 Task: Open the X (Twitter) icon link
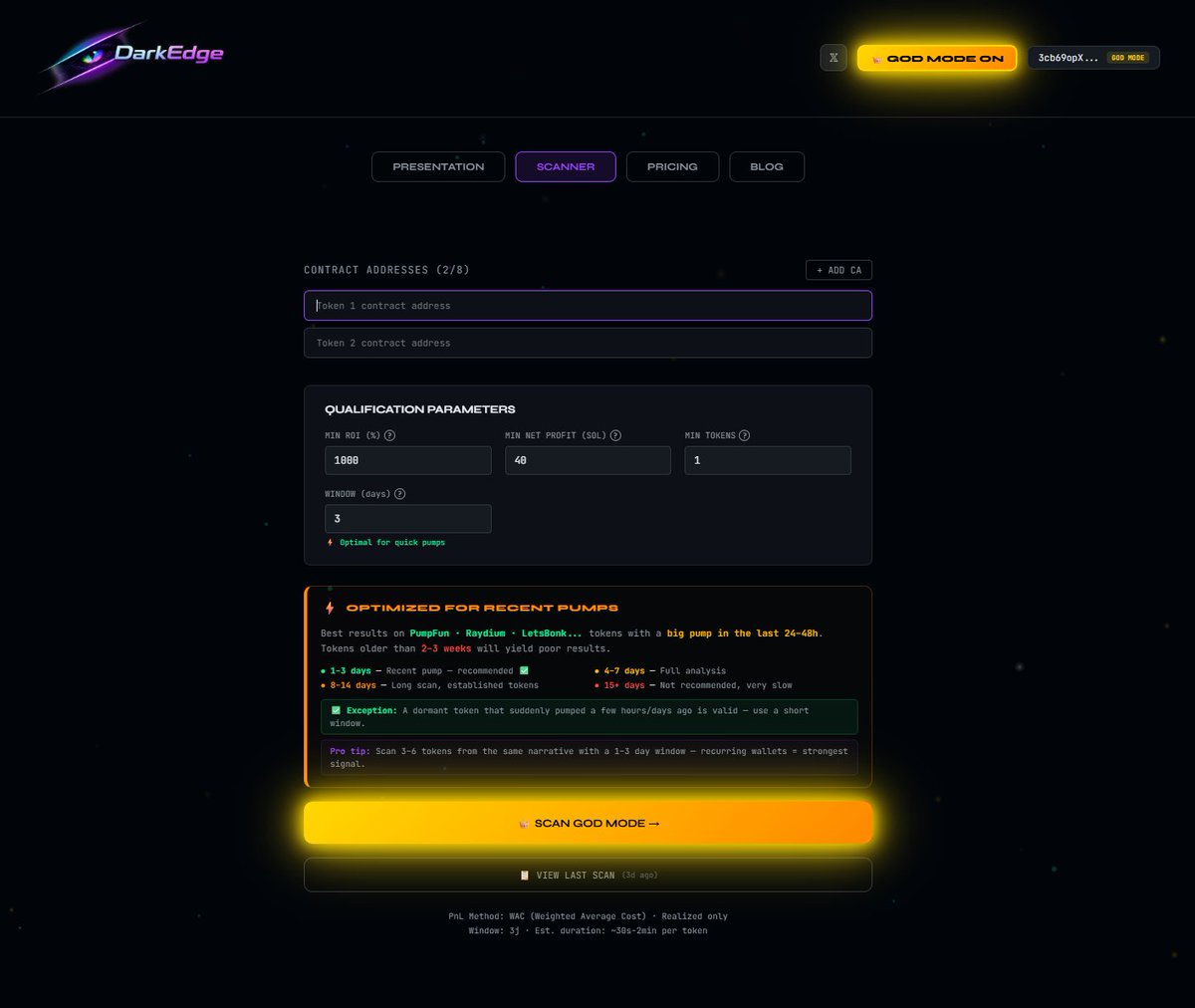coord(834,58)
